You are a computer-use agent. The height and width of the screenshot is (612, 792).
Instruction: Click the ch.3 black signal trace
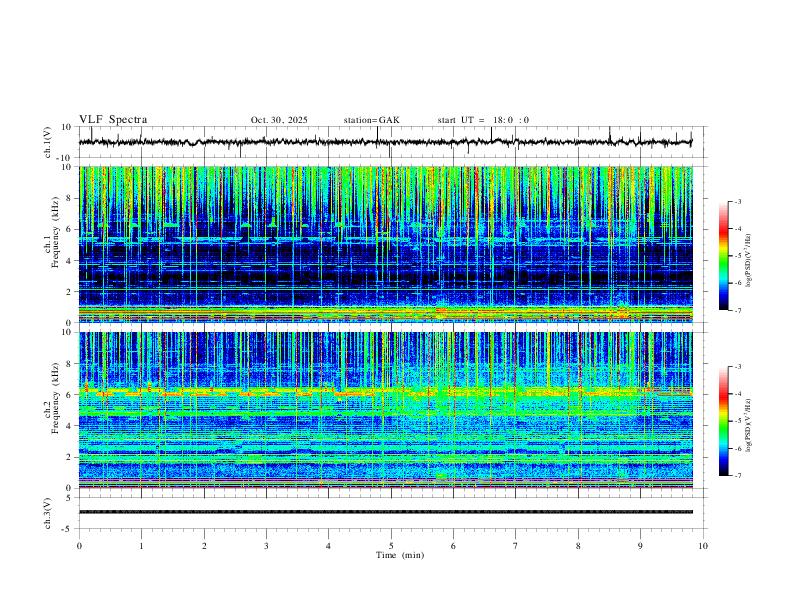click(385, 512)
